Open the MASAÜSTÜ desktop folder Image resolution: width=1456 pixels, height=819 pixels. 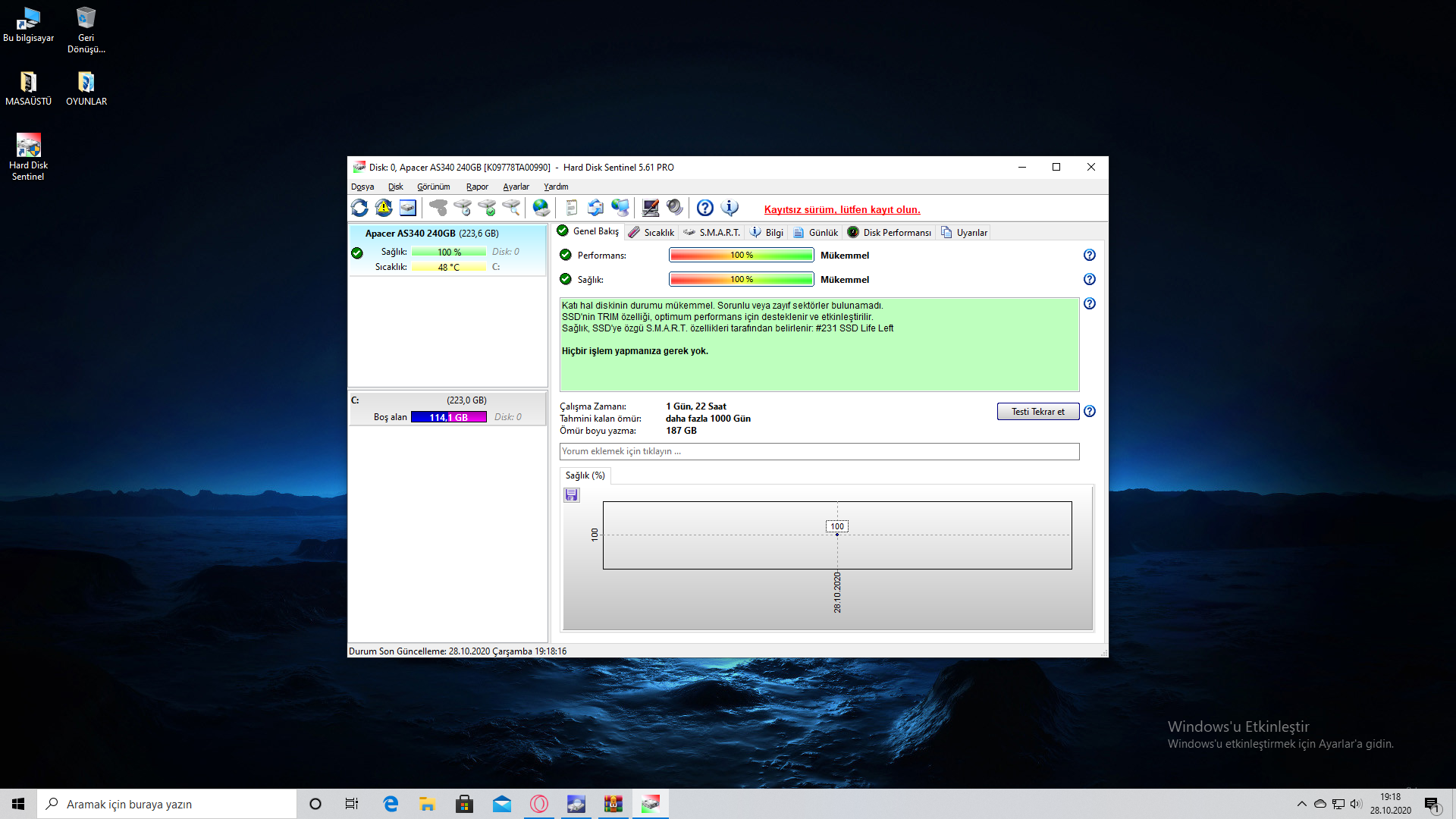(28, 88)
